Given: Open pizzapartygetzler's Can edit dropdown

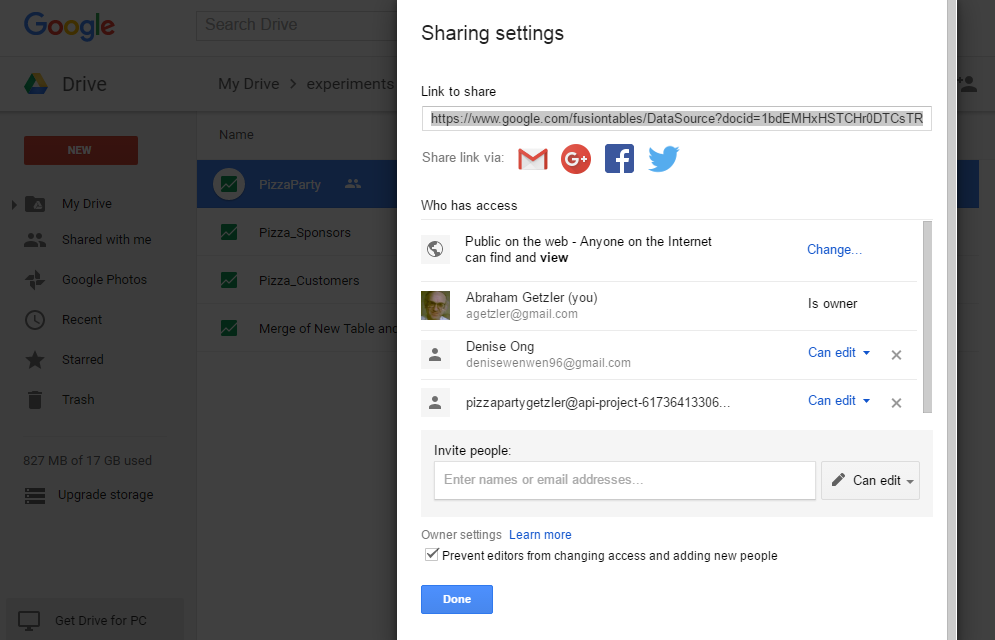Looking at the screenshot, I should (x=838, y=401).
